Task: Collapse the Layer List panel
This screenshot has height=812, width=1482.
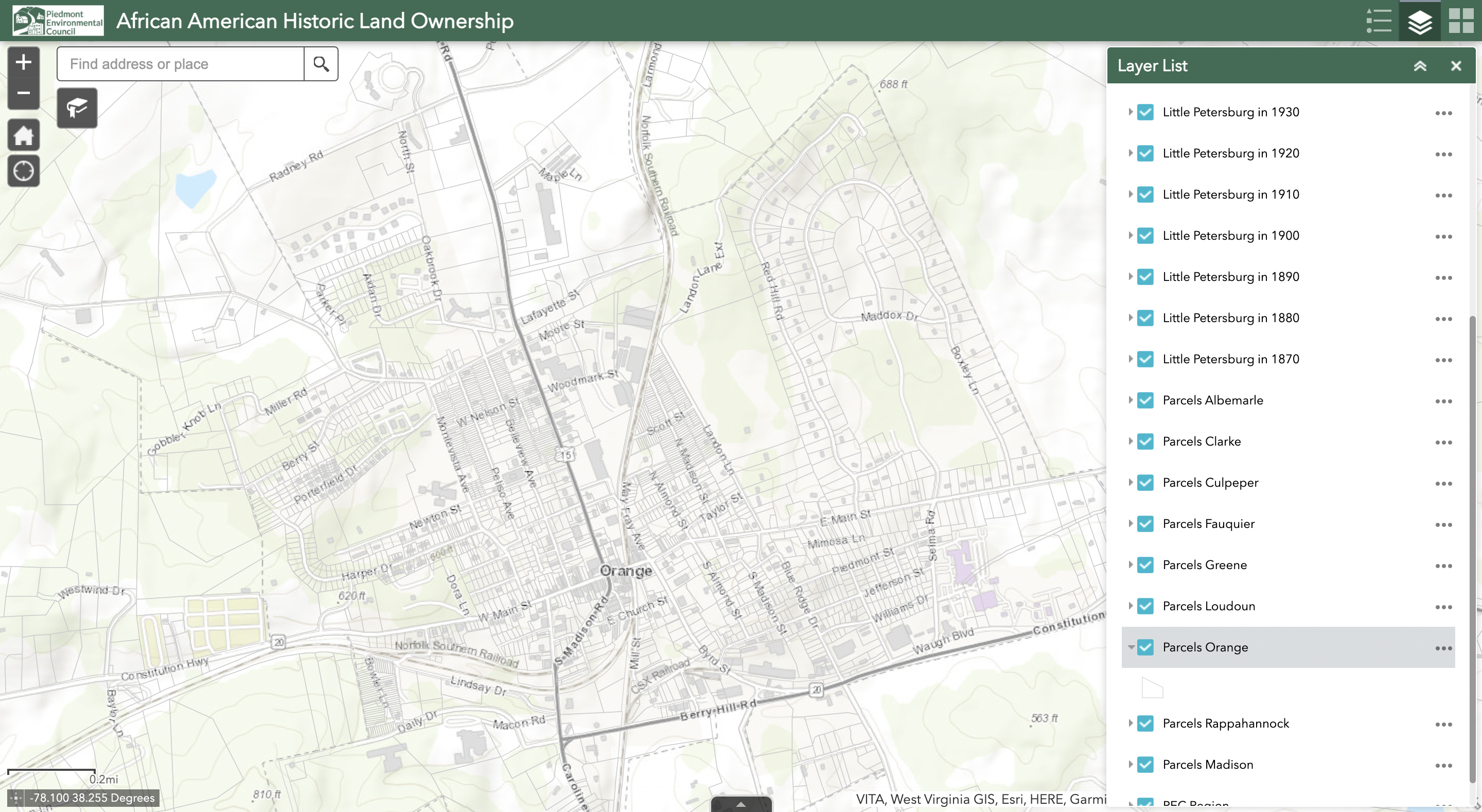Action: pos(1420,66)
